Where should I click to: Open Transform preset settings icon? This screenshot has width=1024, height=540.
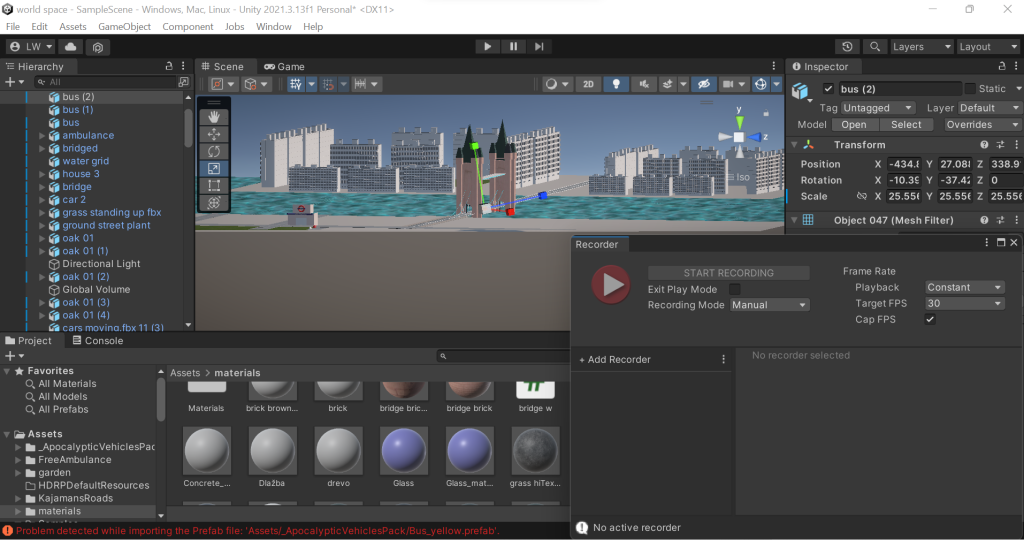(1000, 144)
